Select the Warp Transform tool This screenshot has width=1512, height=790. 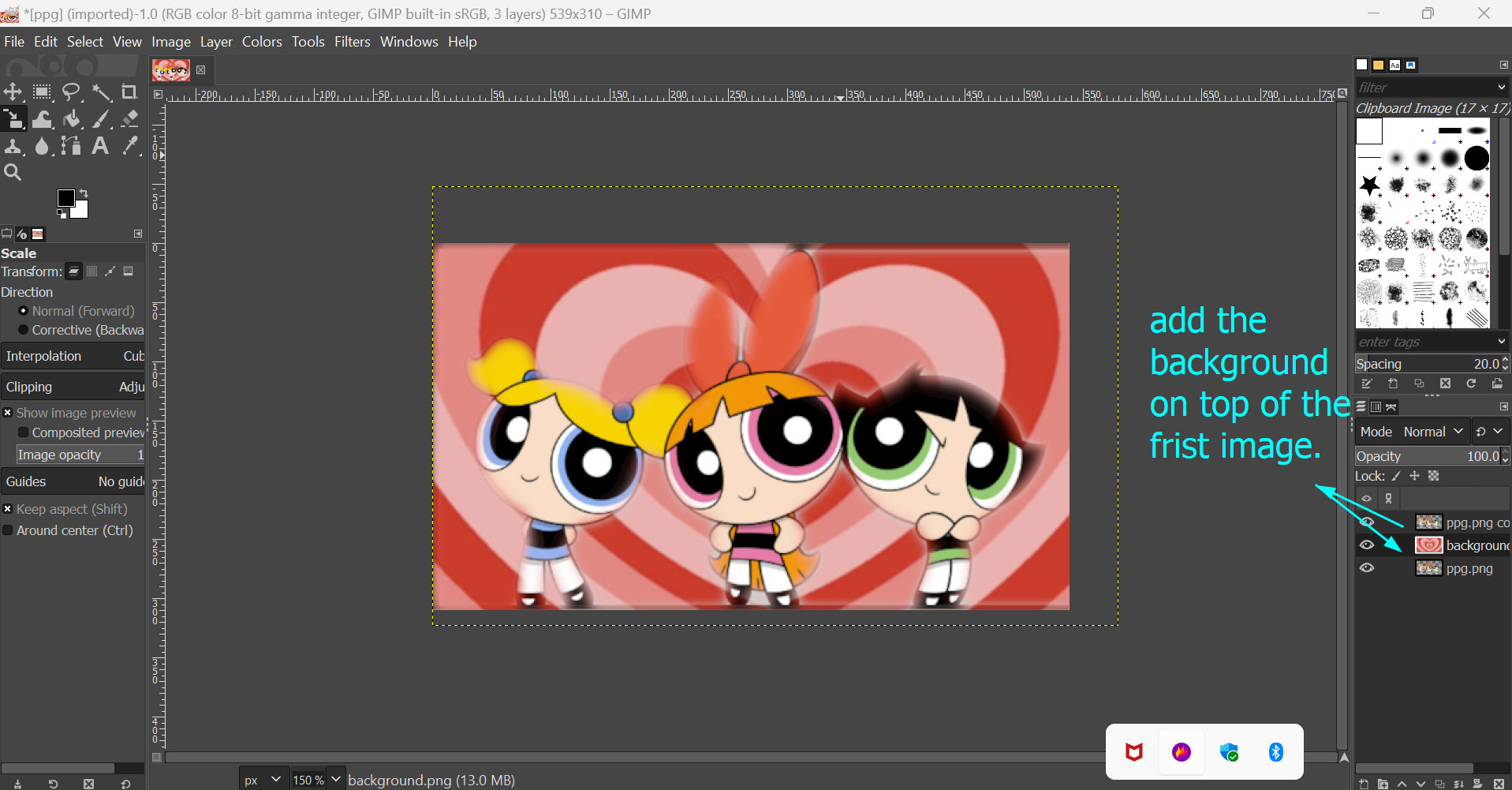tap(43, 119)
